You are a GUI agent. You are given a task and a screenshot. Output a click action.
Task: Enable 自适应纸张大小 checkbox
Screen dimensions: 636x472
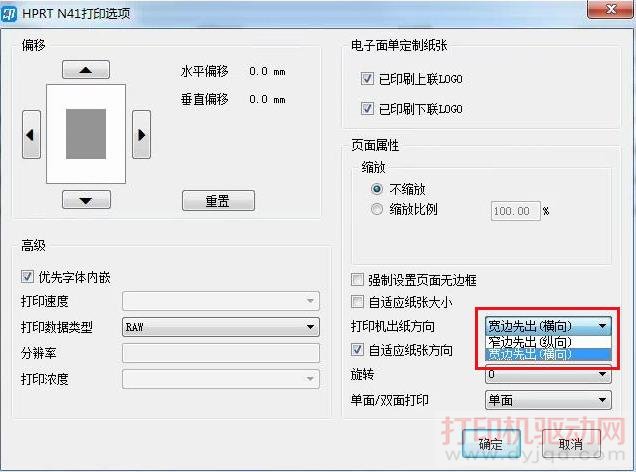(358, 302)
